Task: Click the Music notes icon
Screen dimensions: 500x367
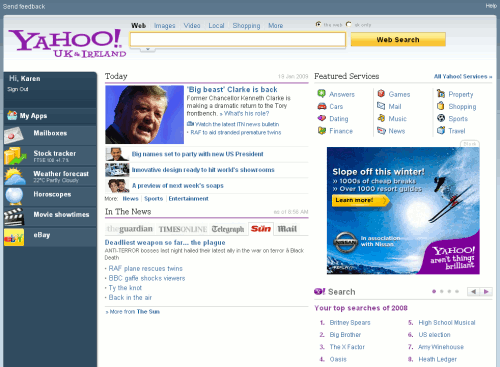Action: click(x=381, y=118)
